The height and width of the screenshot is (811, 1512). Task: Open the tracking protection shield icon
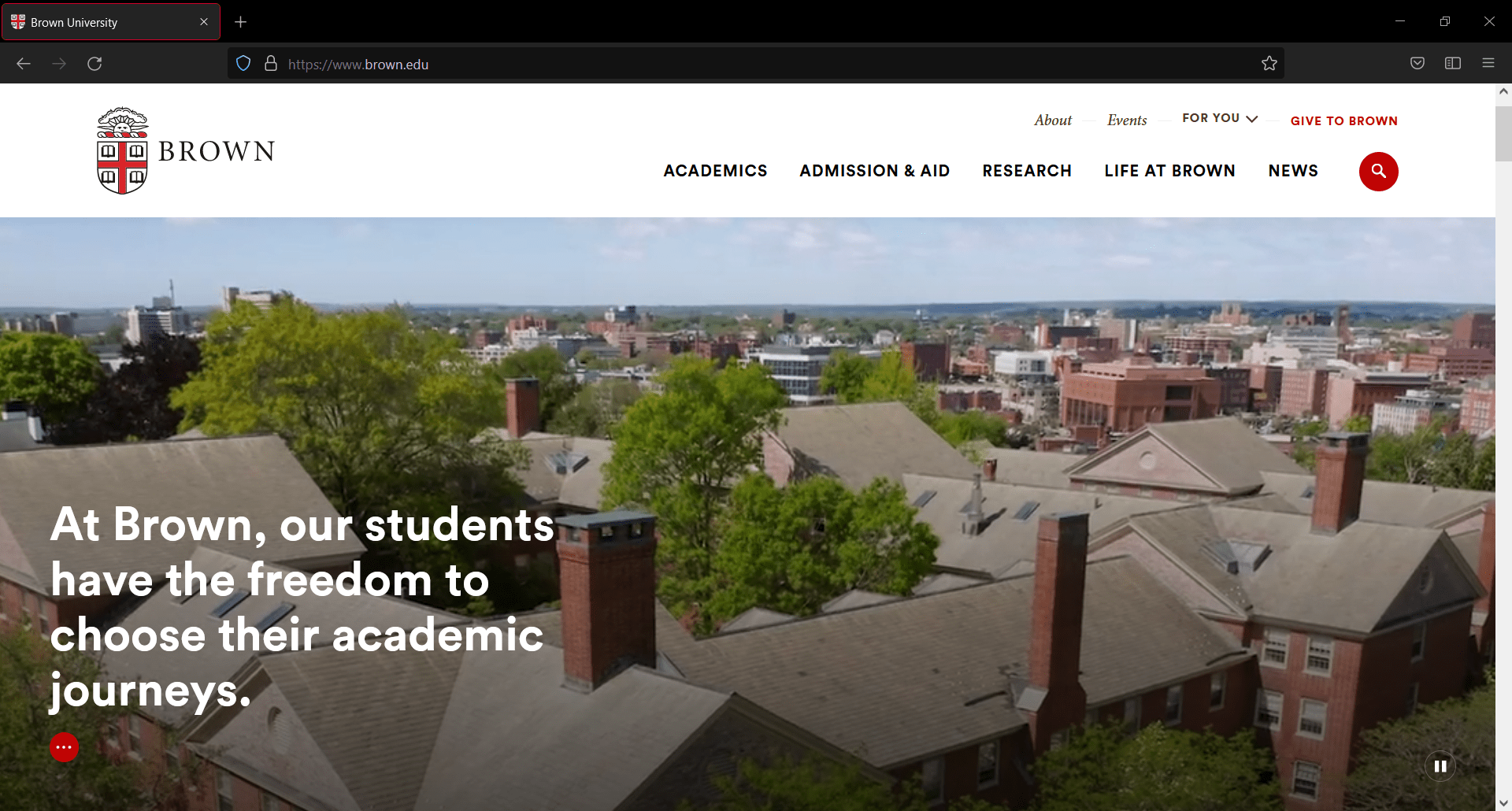click(243, 64)
